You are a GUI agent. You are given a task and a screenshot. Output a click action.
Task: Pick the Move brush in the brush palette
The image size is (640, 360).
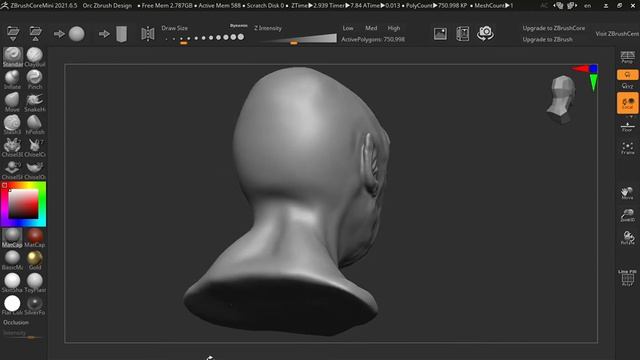pyautogui.click(x=12, y=102)
